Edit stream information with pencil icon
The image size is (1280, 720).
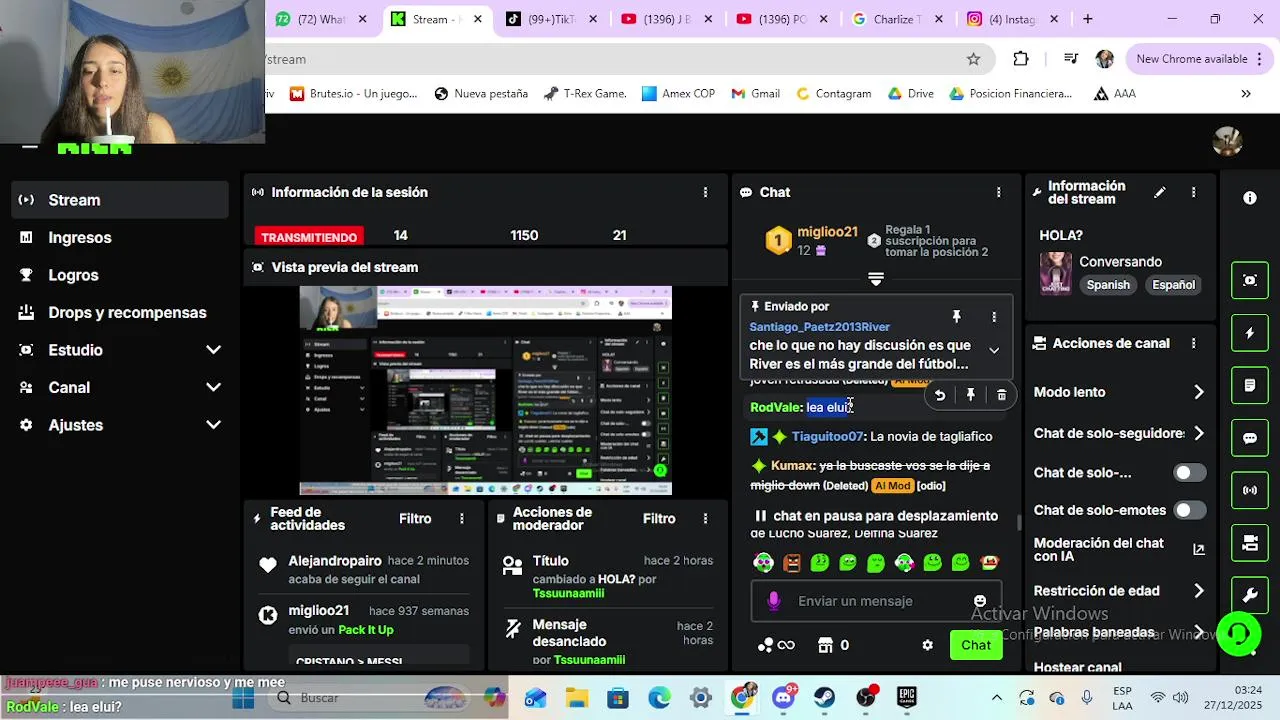click(1160, 192)
